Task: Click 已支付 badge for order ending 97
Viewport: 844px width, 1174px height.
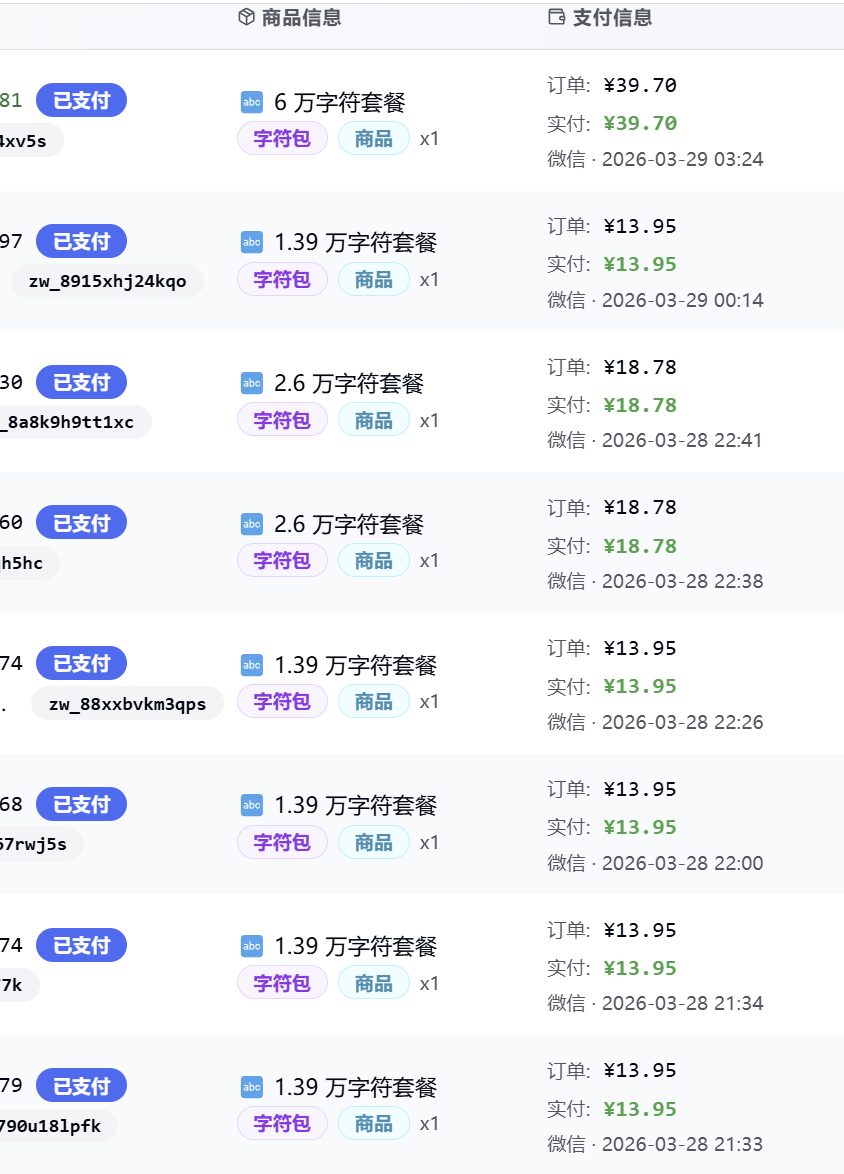Action: (x=81, y=241)
